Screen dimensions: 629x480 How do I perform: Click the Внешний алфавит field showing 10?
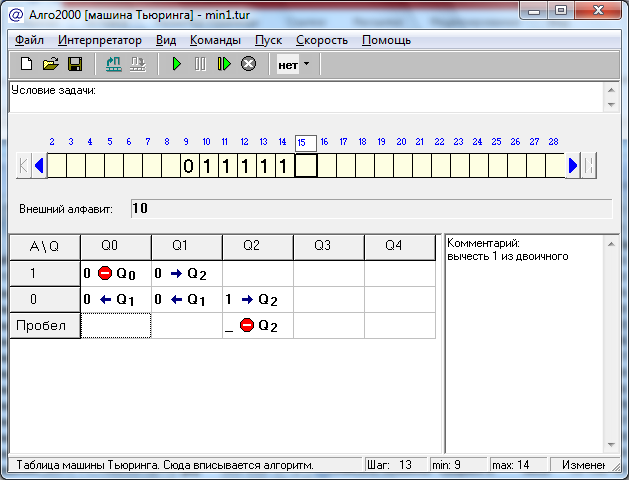tap(371, 209)
